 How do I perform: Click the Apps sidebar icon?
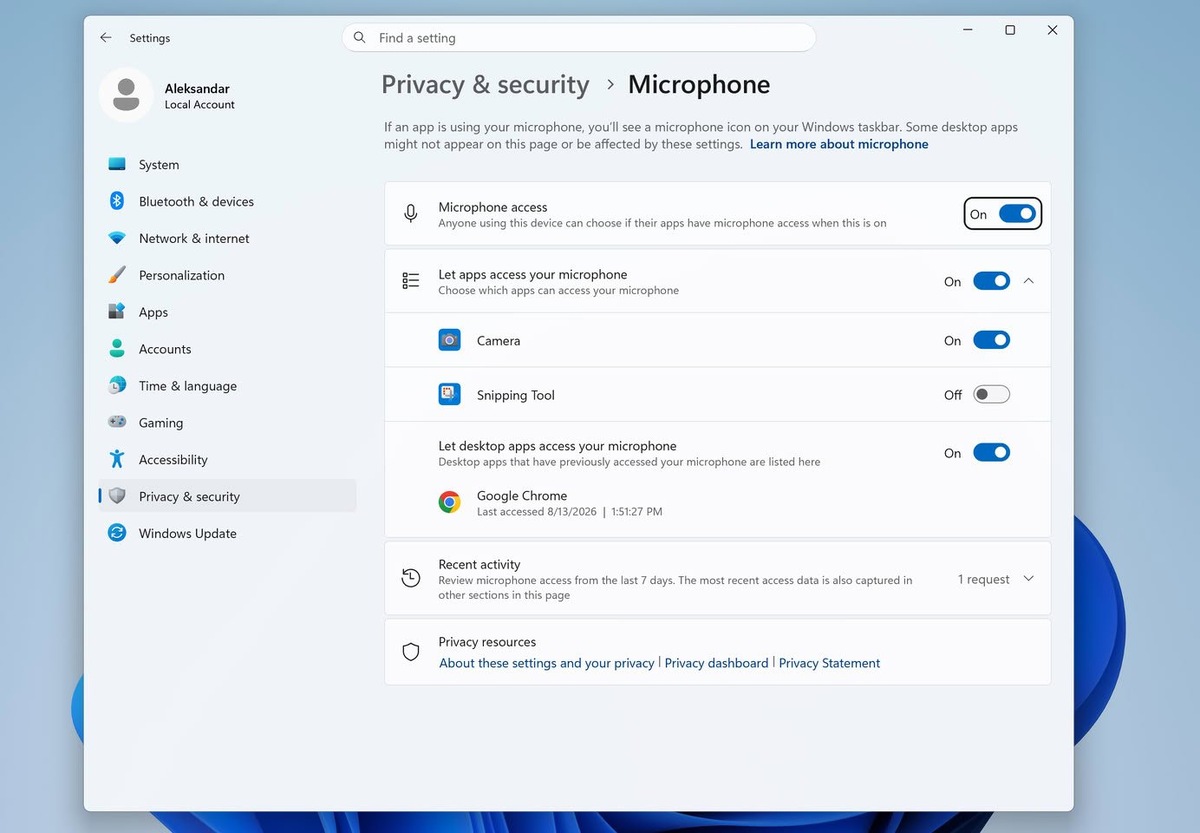pos(117,312)
